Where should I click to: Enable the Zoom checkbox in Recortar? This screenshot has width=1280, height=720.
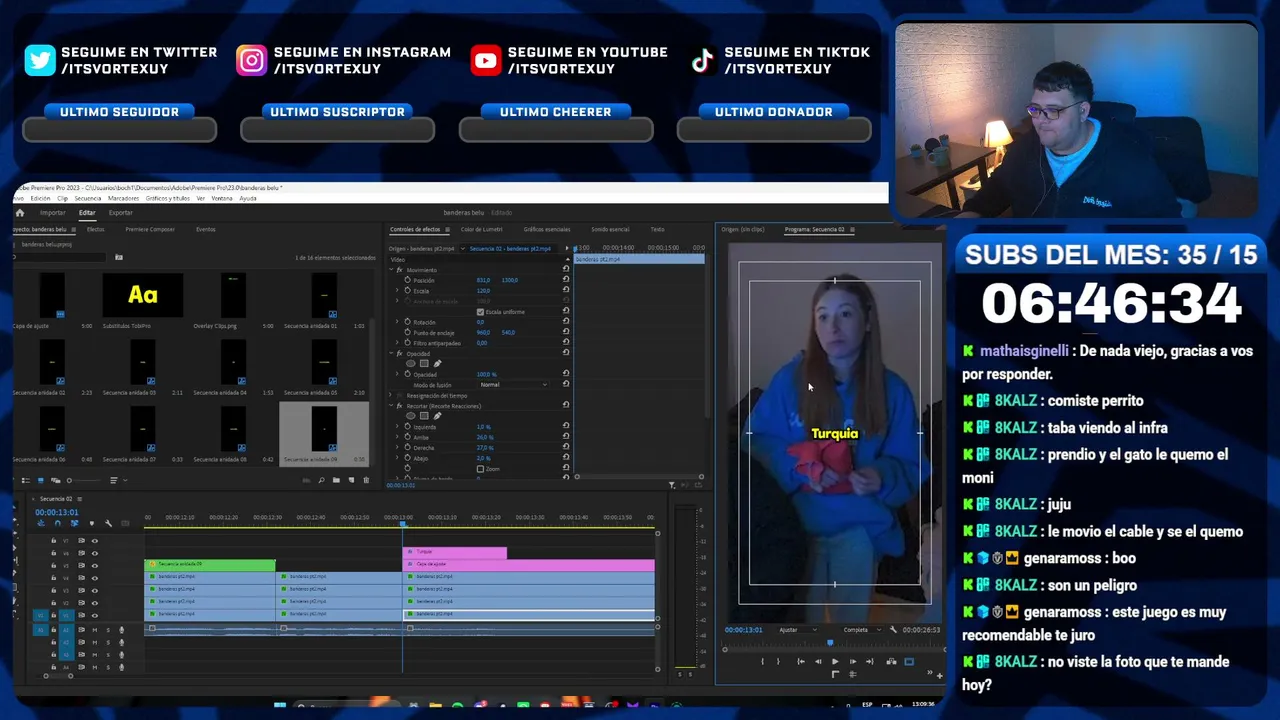pos(480,469)
